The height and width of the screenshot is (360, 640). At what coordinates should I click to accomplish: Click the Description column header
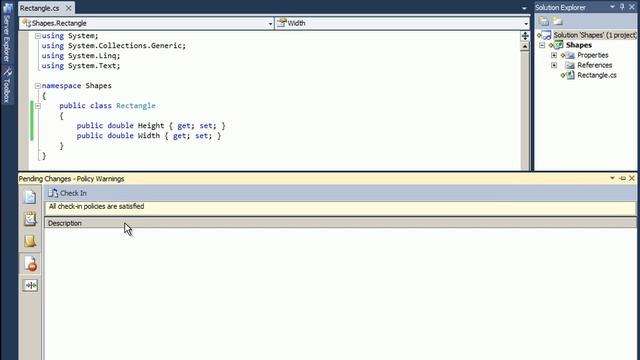(340, 223)
